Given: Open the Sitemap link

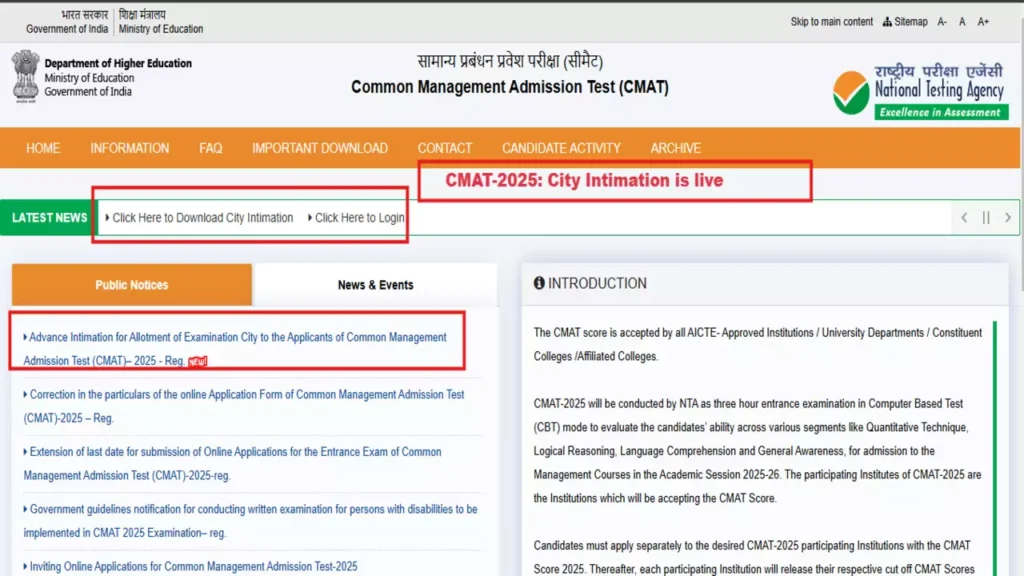Looking at the screenshot, I should click(x=905, y=22).
